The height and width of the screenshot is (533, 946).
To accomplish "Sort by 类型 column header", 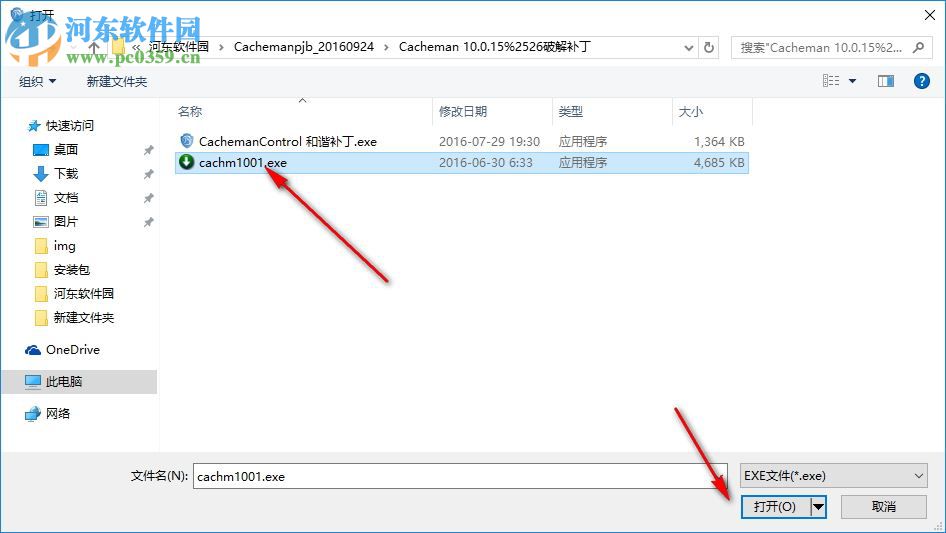I will [x=571, y=112].
